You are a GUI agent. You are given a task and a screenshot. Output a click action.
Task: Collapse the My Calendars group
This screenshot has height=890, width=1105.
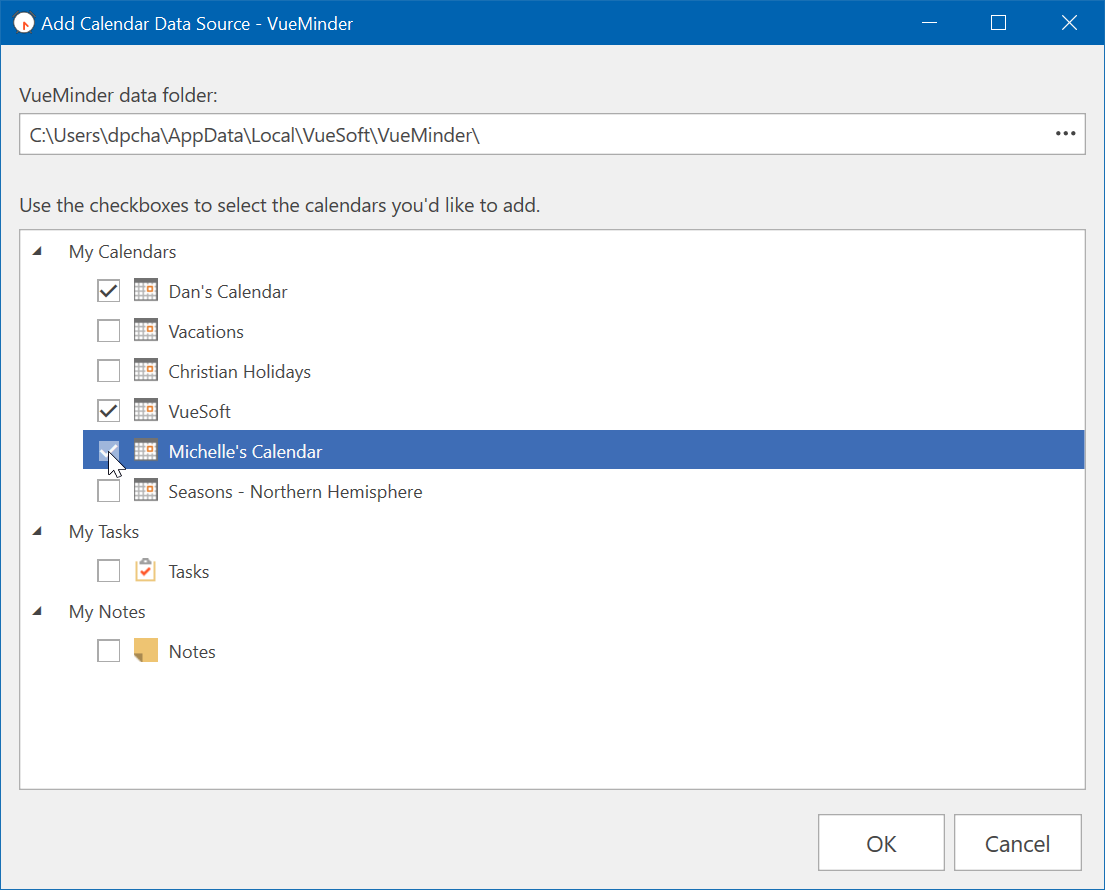[38, 251]
